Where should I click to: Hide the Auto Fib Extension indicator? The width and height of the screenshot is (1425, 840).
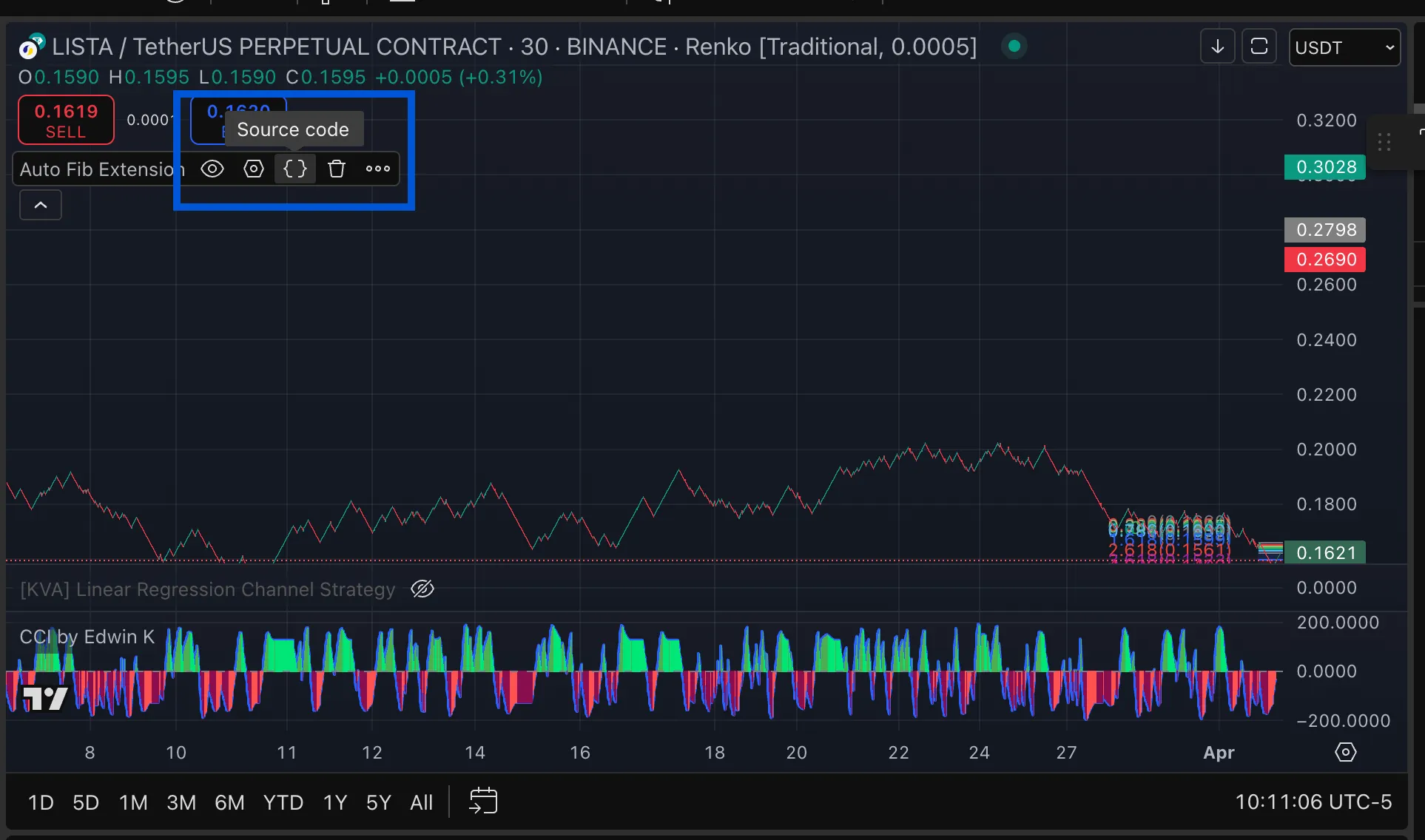tap(212, 169)
